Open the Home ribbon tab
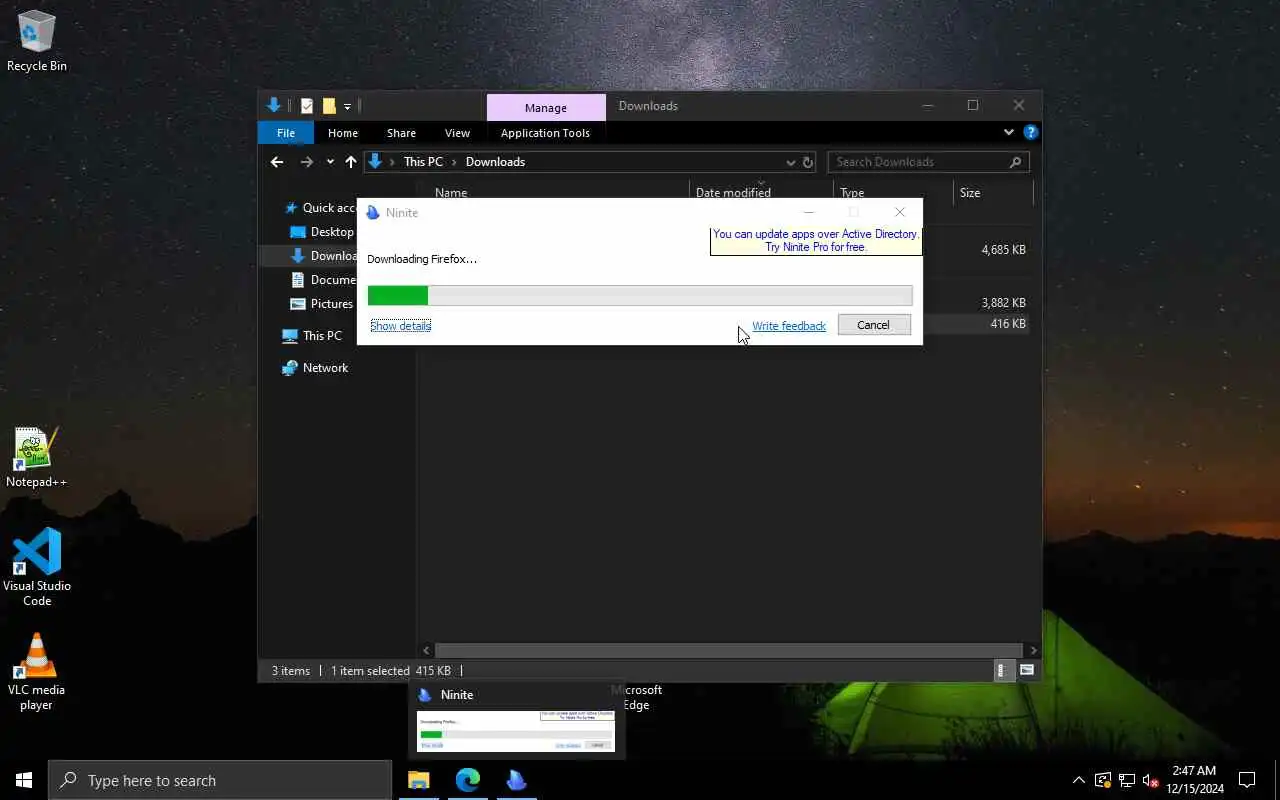The width and height of the screenshot is (1280, 800). 343,133
